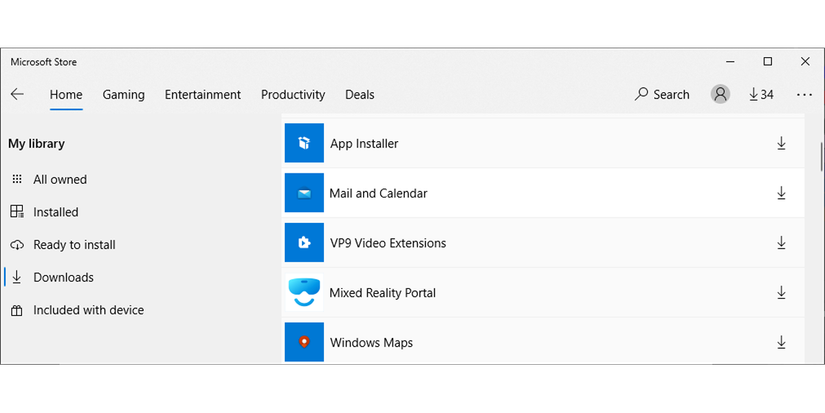
Task: Select All owned in My library
Action: point(60,179)
